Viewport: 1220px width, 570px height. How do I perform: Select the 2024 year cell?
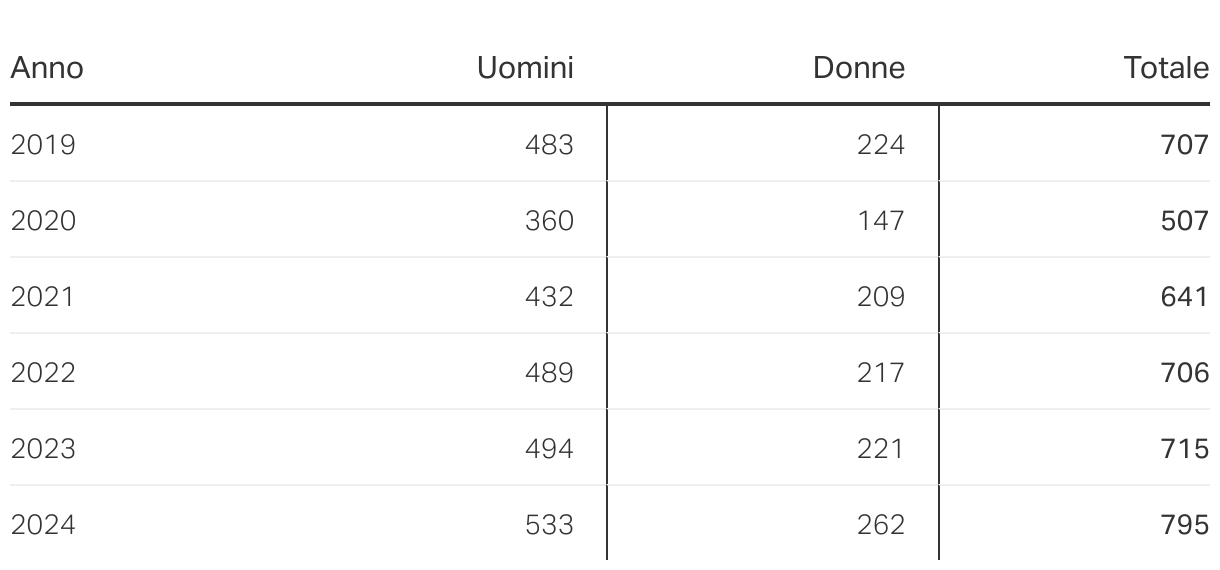click(43, 525)
